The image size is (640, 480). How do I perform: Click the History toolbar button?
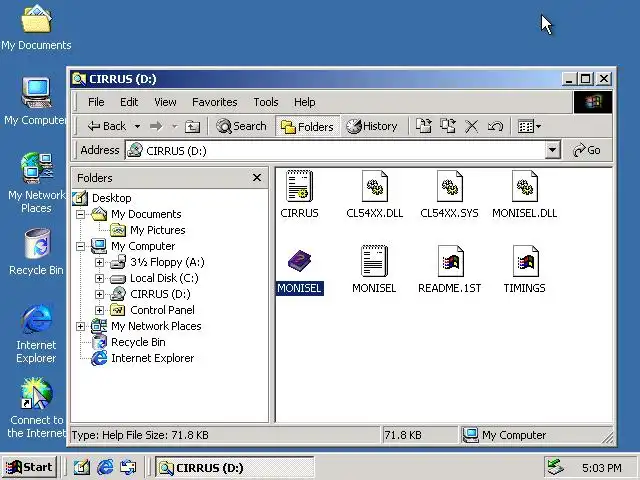pyautogui.click(x=372, y=127)
